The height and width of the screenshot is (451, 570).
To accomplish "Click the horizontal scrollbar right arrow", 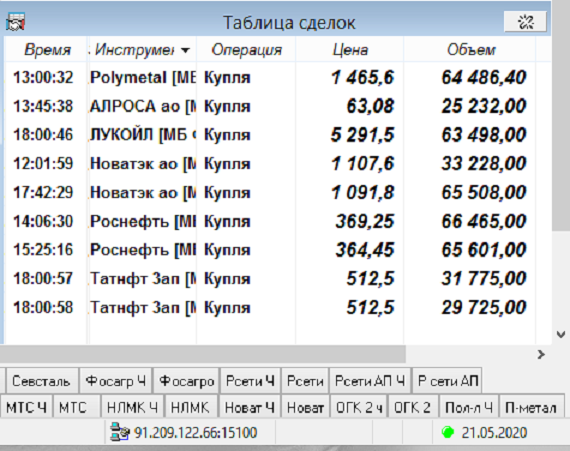I will tap(541, 354).
